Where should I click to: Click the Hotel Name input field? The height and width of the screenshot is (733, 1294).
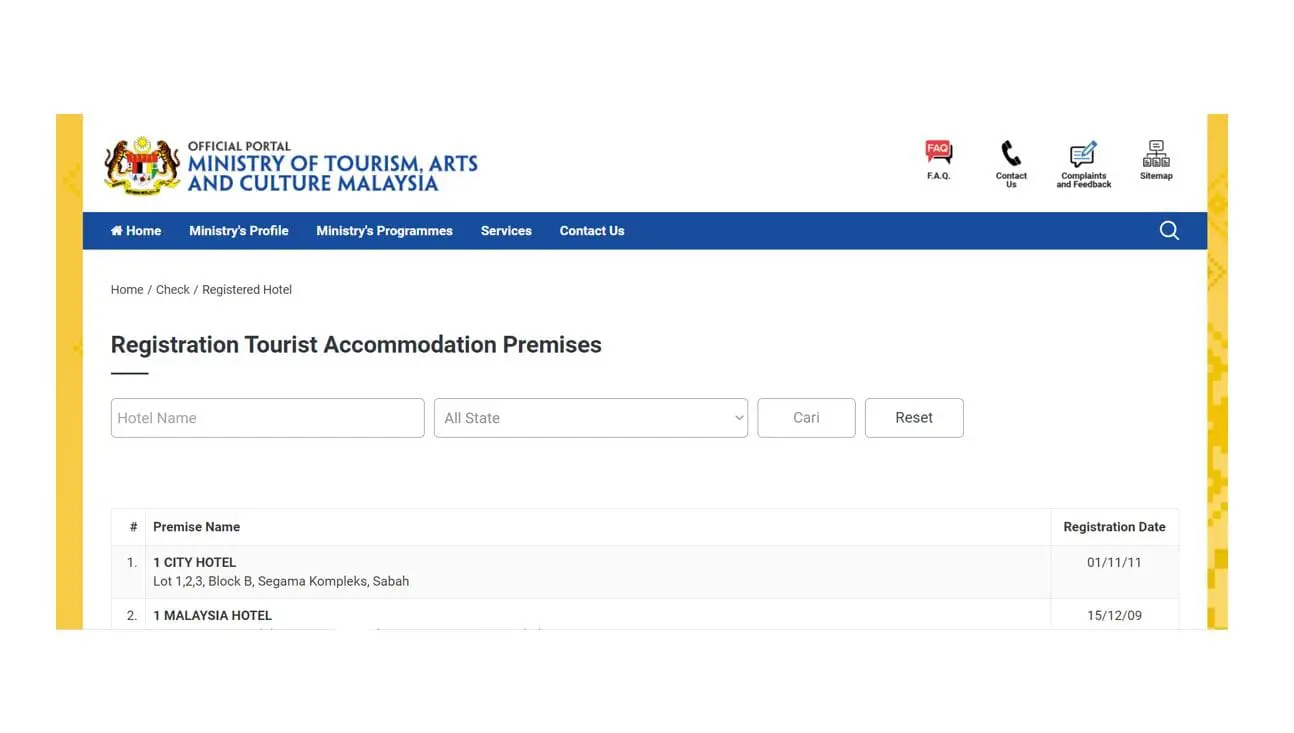coord(267,418)
